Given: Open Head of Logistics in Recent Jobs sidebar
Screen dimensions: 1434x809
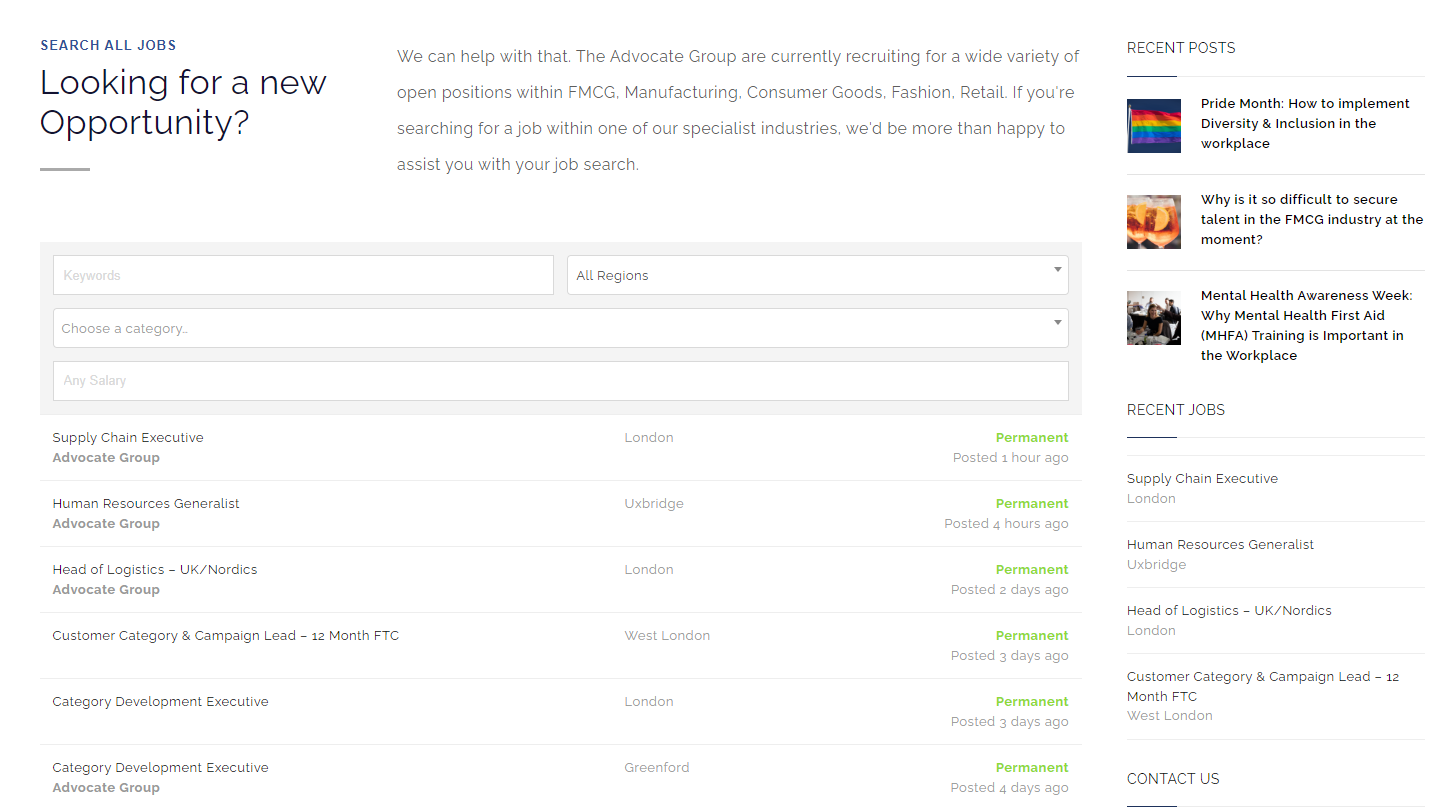Looking at the screenshot, I should coord(1229,611).
